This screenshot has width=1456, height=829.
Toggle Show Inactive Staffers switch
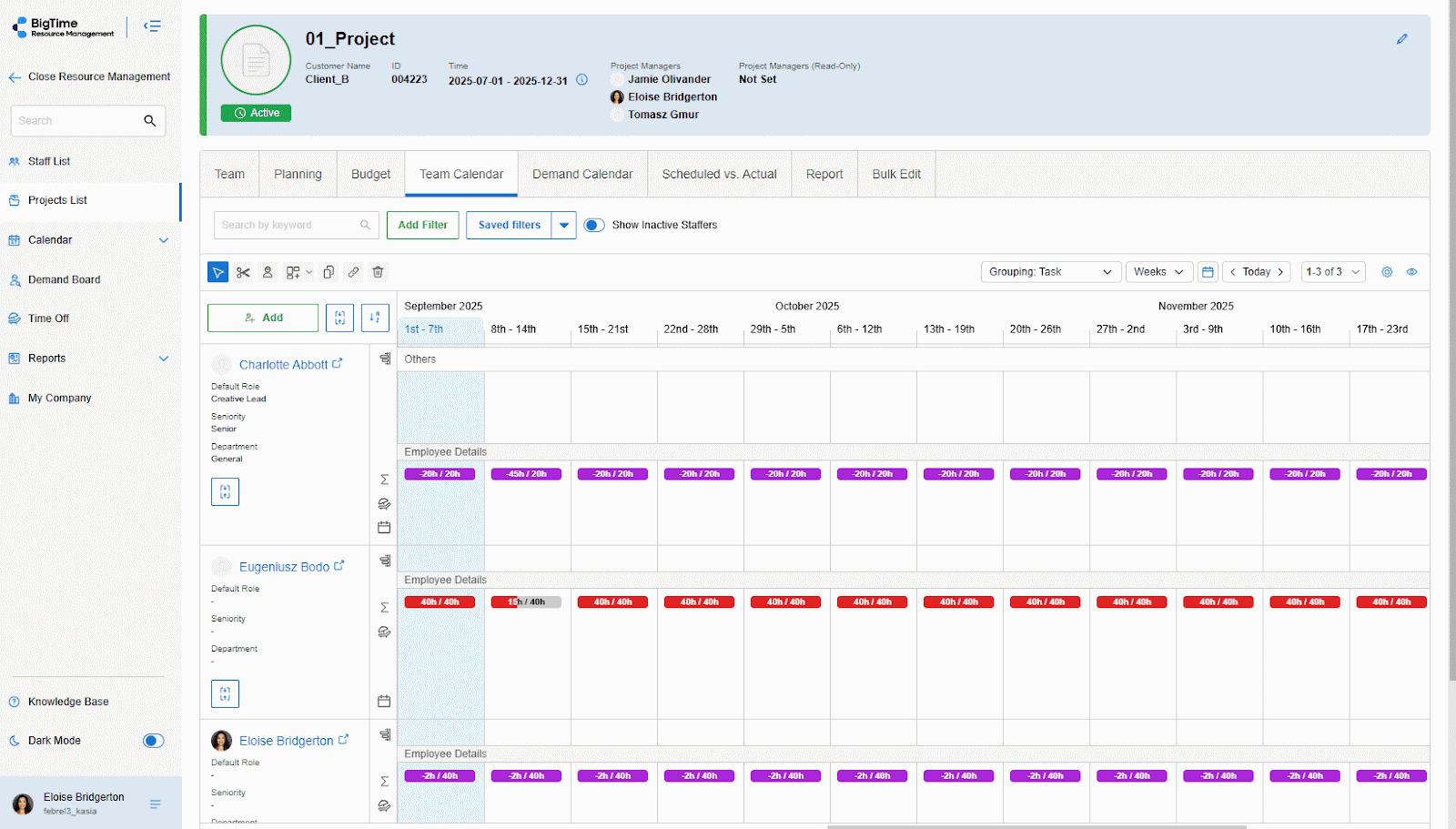594,225
